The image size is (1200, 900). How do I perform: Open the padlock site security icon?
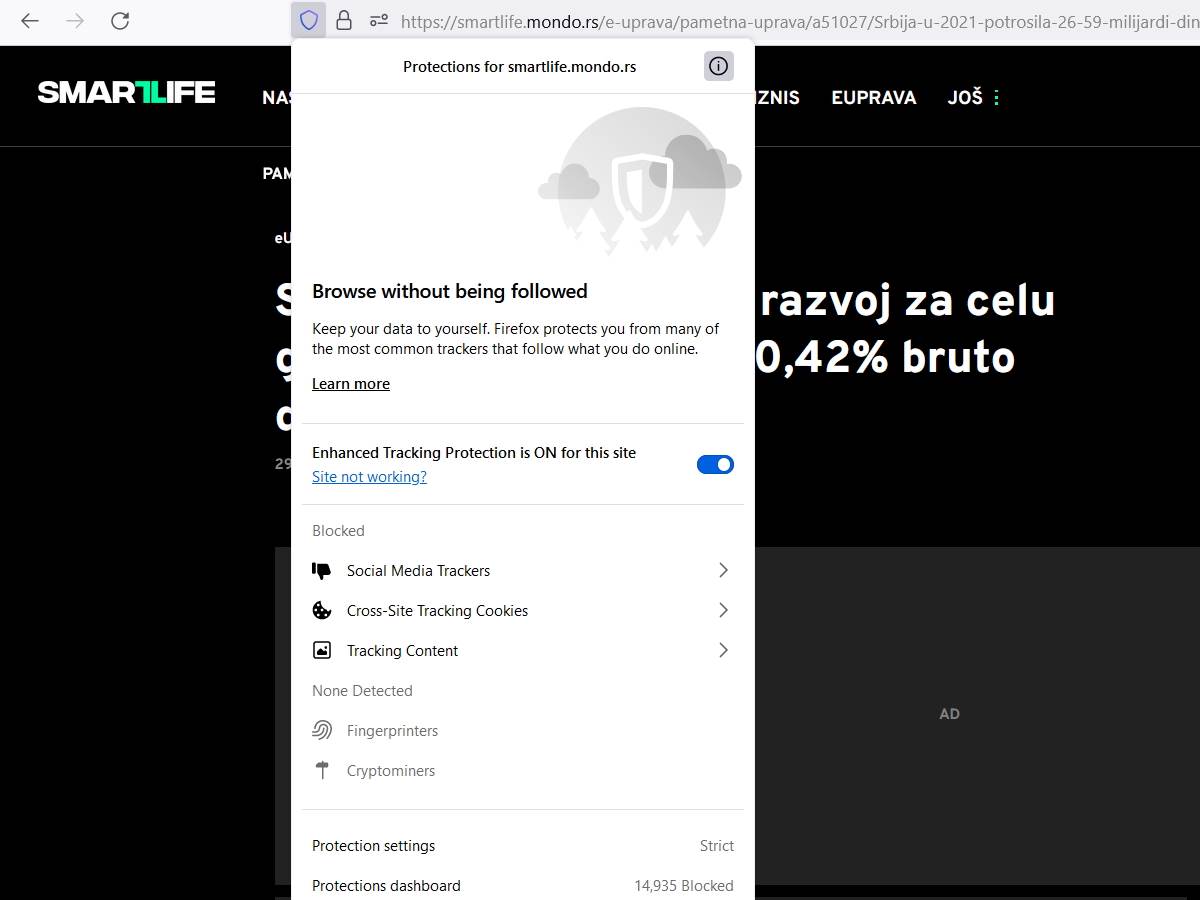pyautogui.click(x=344, y=20)
